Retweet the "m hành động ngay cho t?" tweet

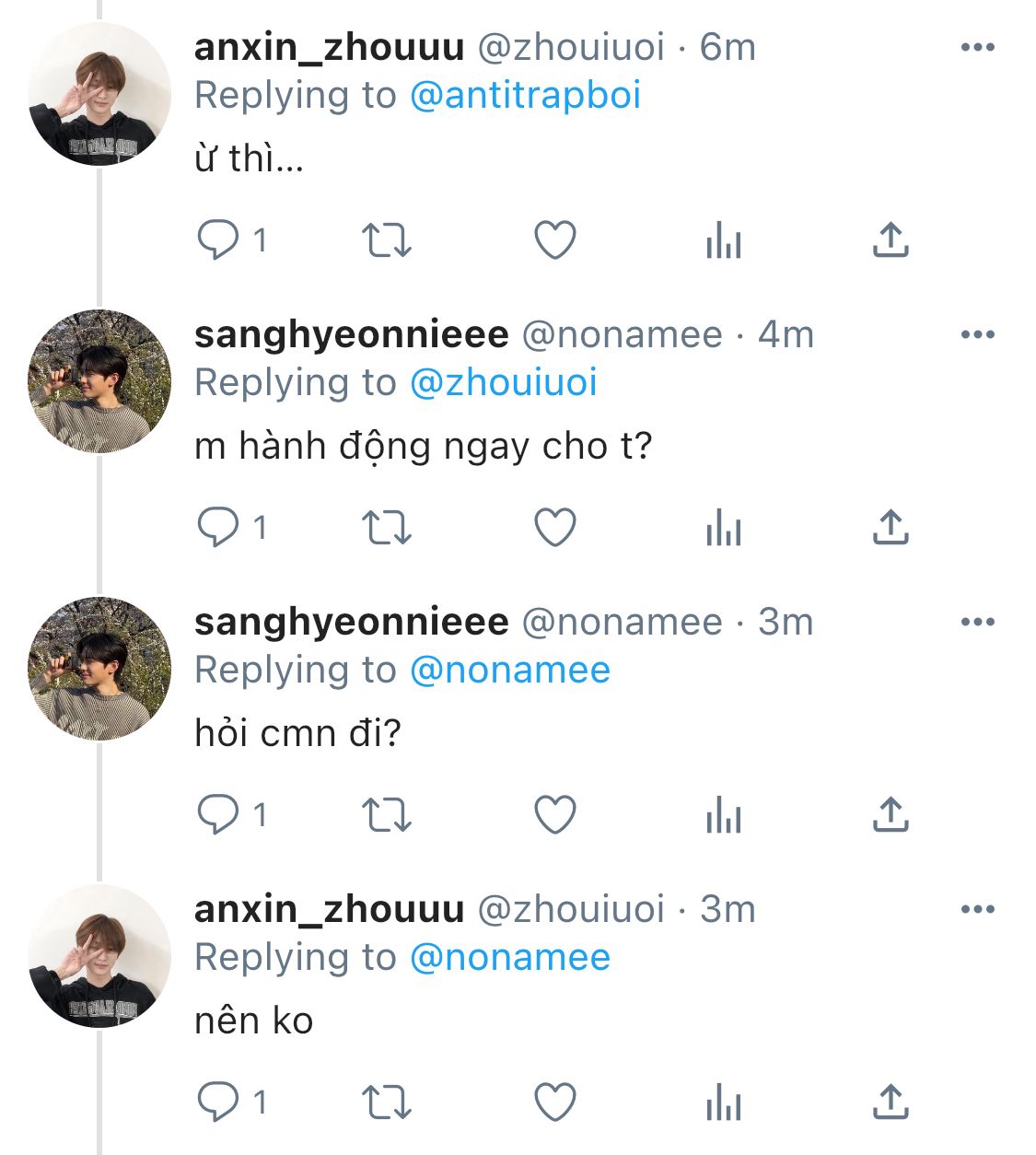tap(386, 528)
